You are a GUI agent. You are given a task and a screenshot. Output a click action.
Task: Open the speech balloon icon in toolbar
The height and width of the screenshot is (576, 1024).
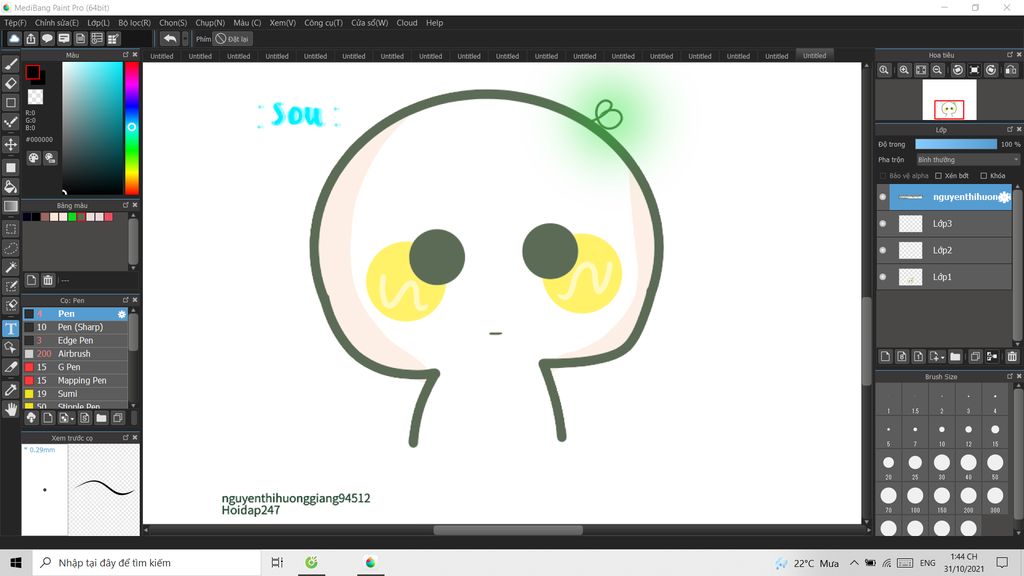[47, 39]
